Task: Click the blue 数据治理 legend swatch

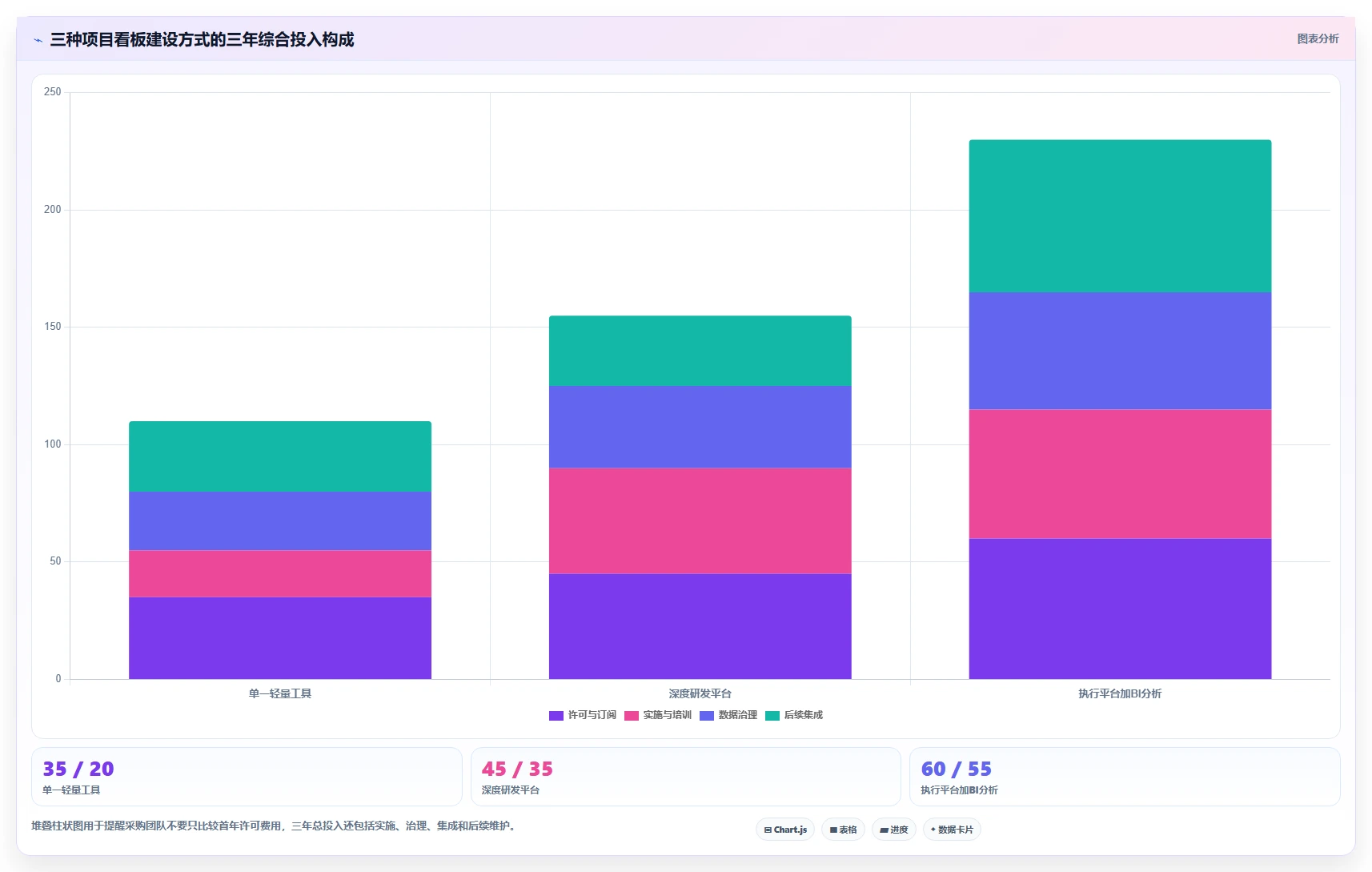Action: point(707,715)
